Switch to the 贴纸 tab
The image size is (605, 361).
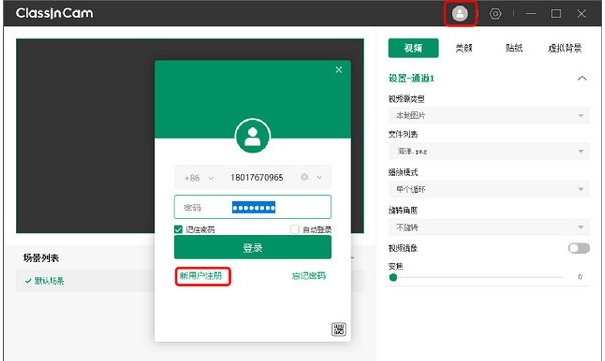tap(514, 48)
